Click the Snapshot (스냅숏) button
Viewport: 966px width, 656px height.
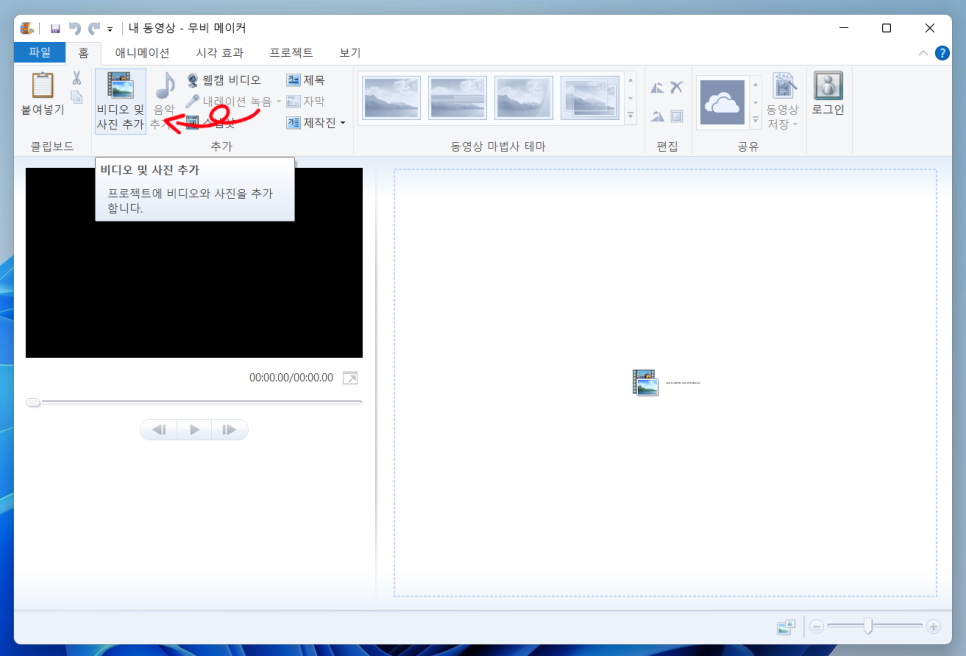(211, 123)
